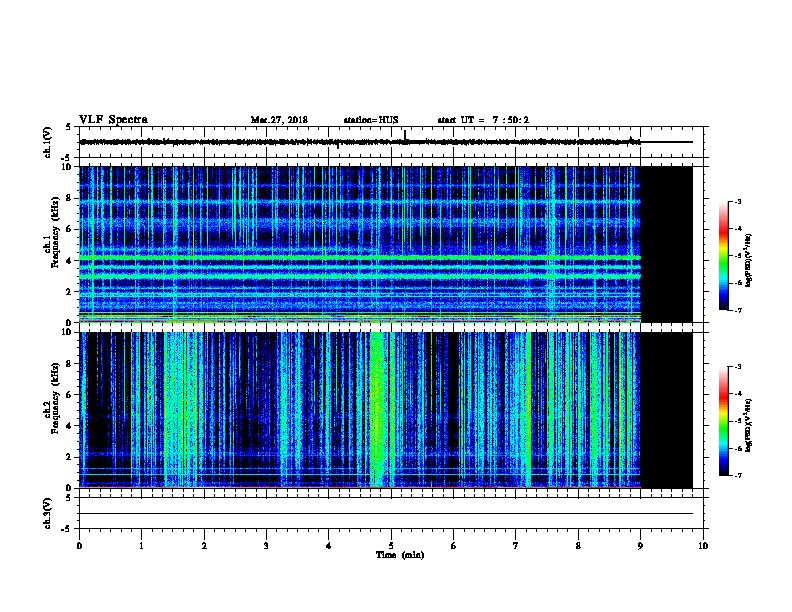Click time-axis tick label "9"
This screenshot has height=612, width=792.
pos(640,546)
